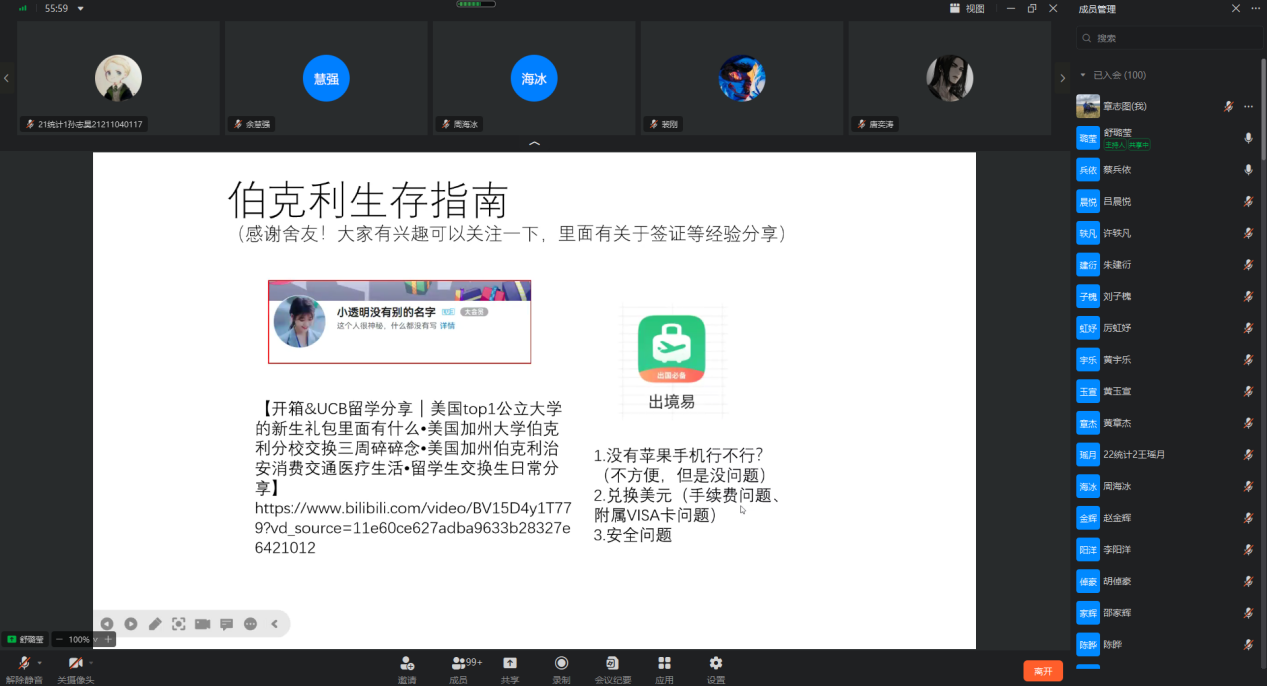Viewport: 1267px width, 686px height.
Task: Open the 视图 view layout menu
Action: pyautogui.click(x=967, y=9)
